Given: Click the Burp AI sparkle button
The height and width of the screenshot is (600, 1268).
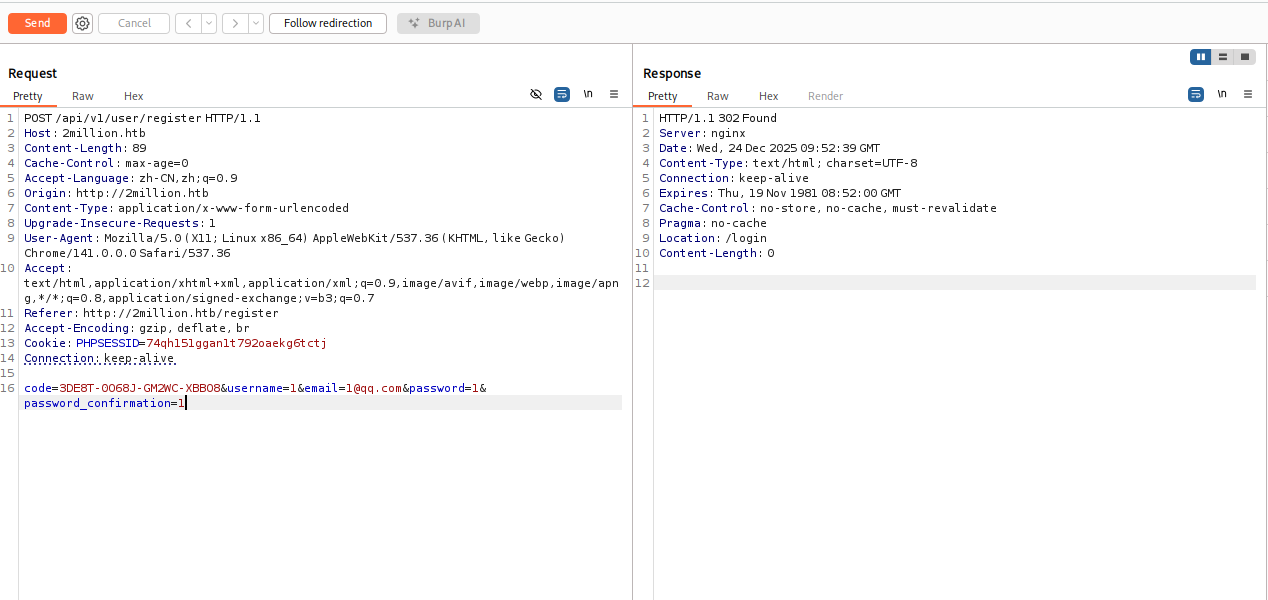Looking at the screenshot, I should (438, 23).
